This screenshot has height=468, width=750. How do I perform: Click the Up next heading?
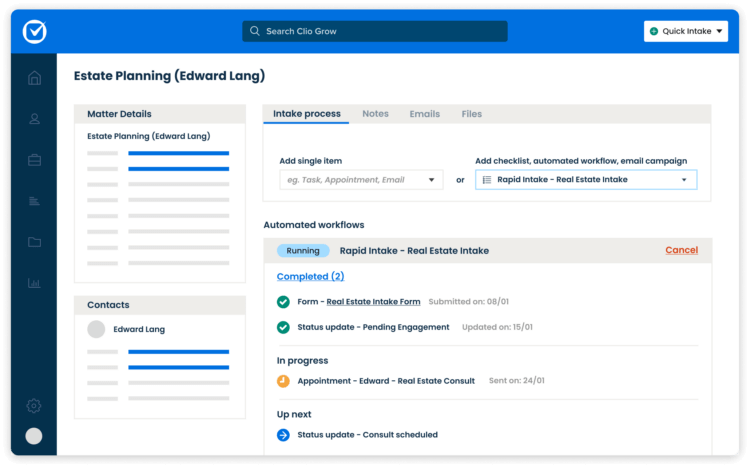pos(294,414)
